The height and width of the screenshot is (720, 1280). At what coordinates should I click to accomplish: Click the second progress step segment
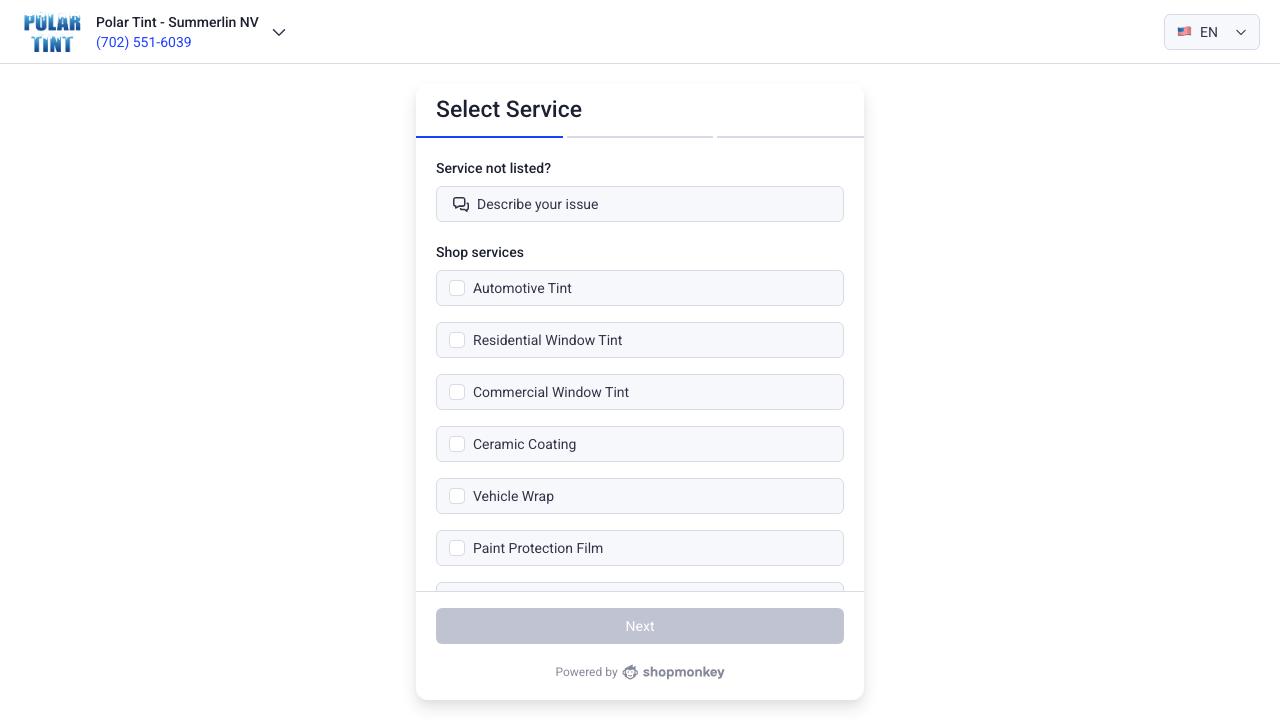point(639,136)
